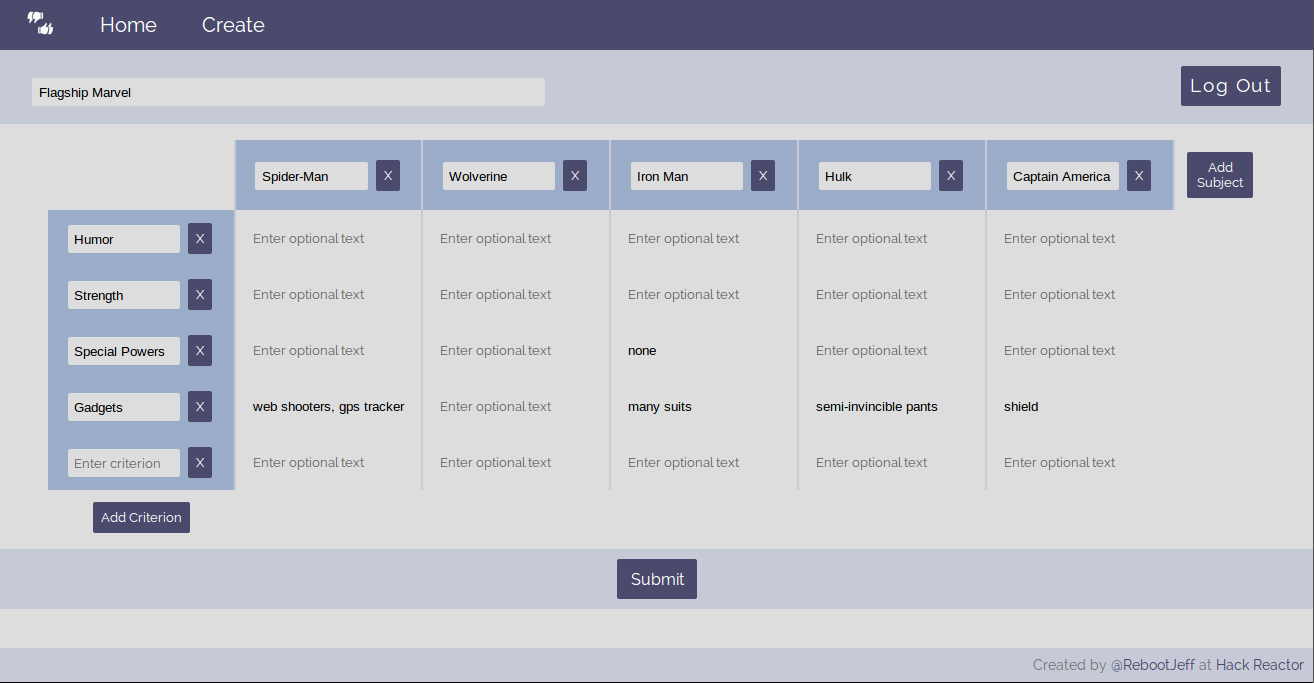The width and height of the screenshot is (1314, 683).
Task: Remove the Hulk subject with X
Action: (x=951, y=175)
